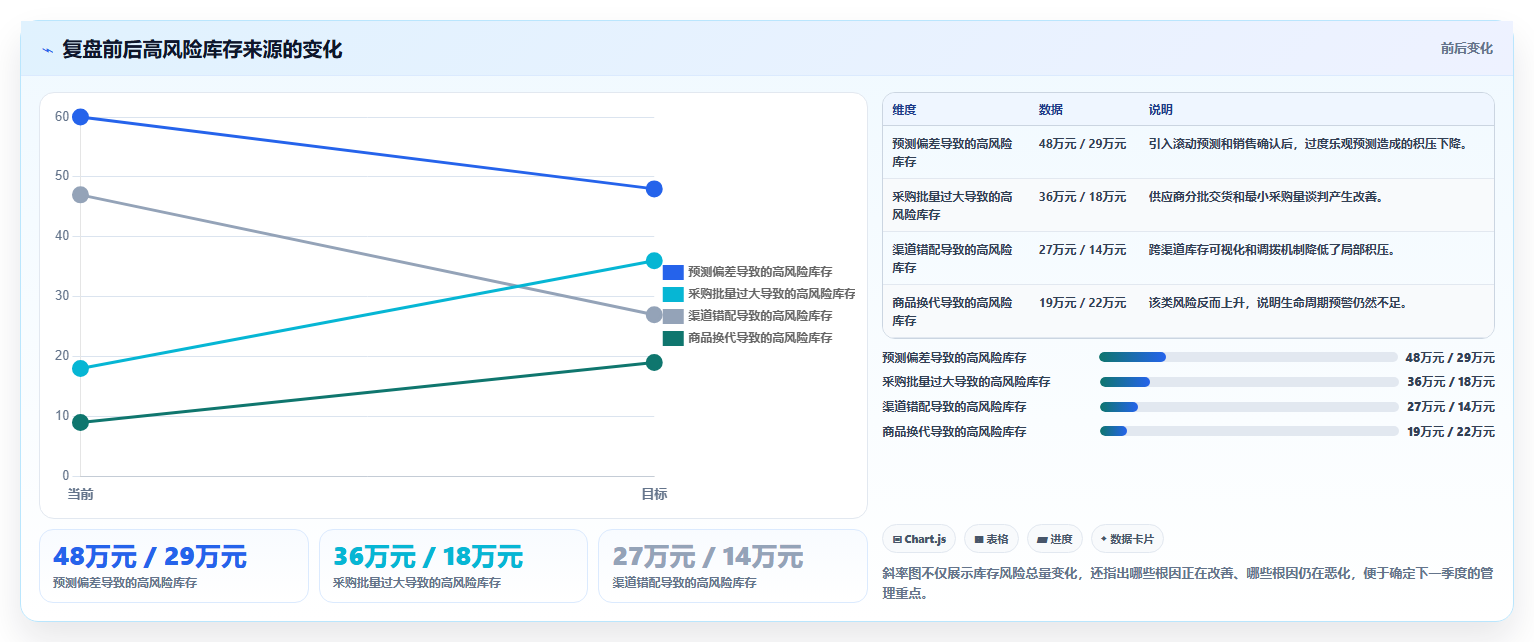Click the blue data point at 48 on 目标
The height and width of the screenshot is (642, 1534).
pyautogui.click(x=654, y=189)
